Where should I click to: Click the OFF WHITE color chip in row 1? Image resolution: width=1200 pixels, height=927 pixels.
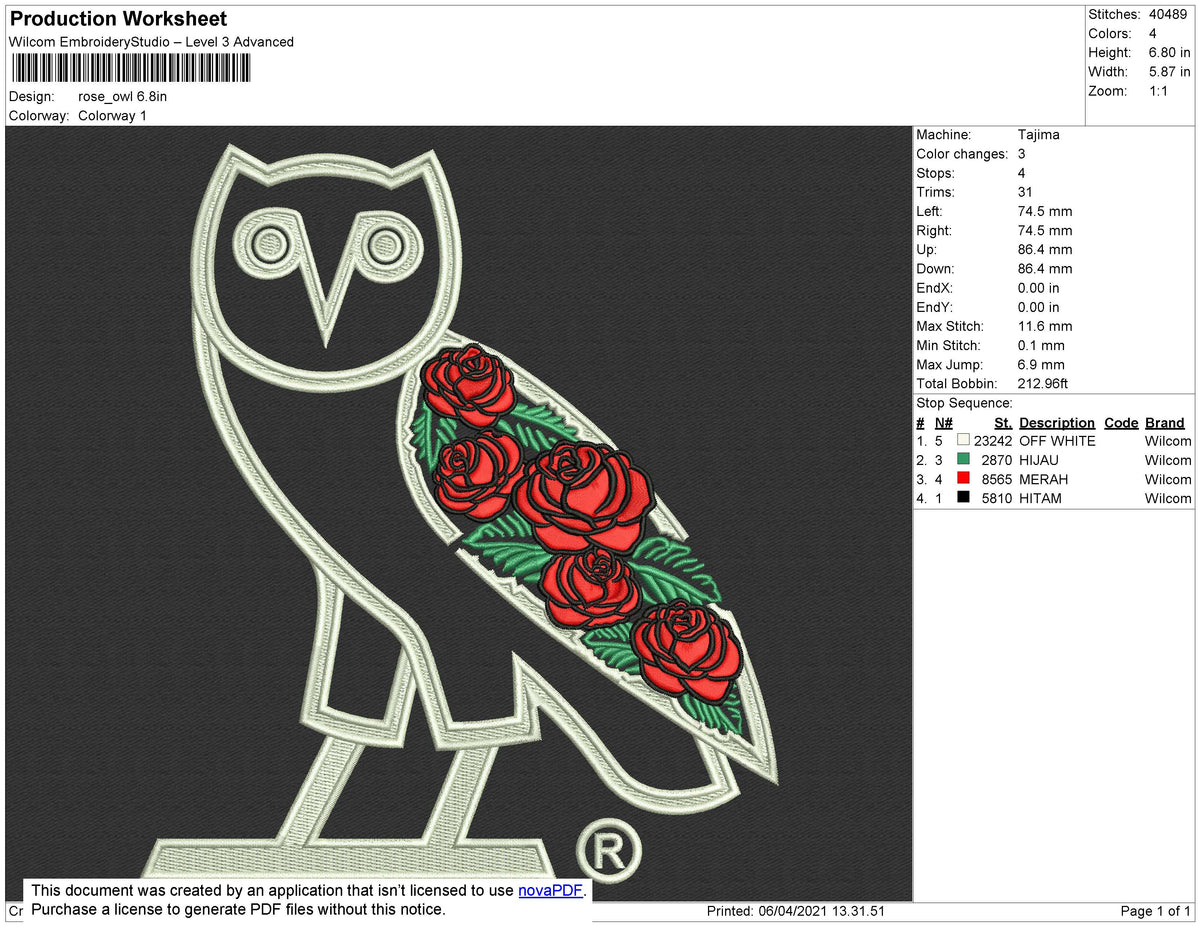click(x=963, y=440)
